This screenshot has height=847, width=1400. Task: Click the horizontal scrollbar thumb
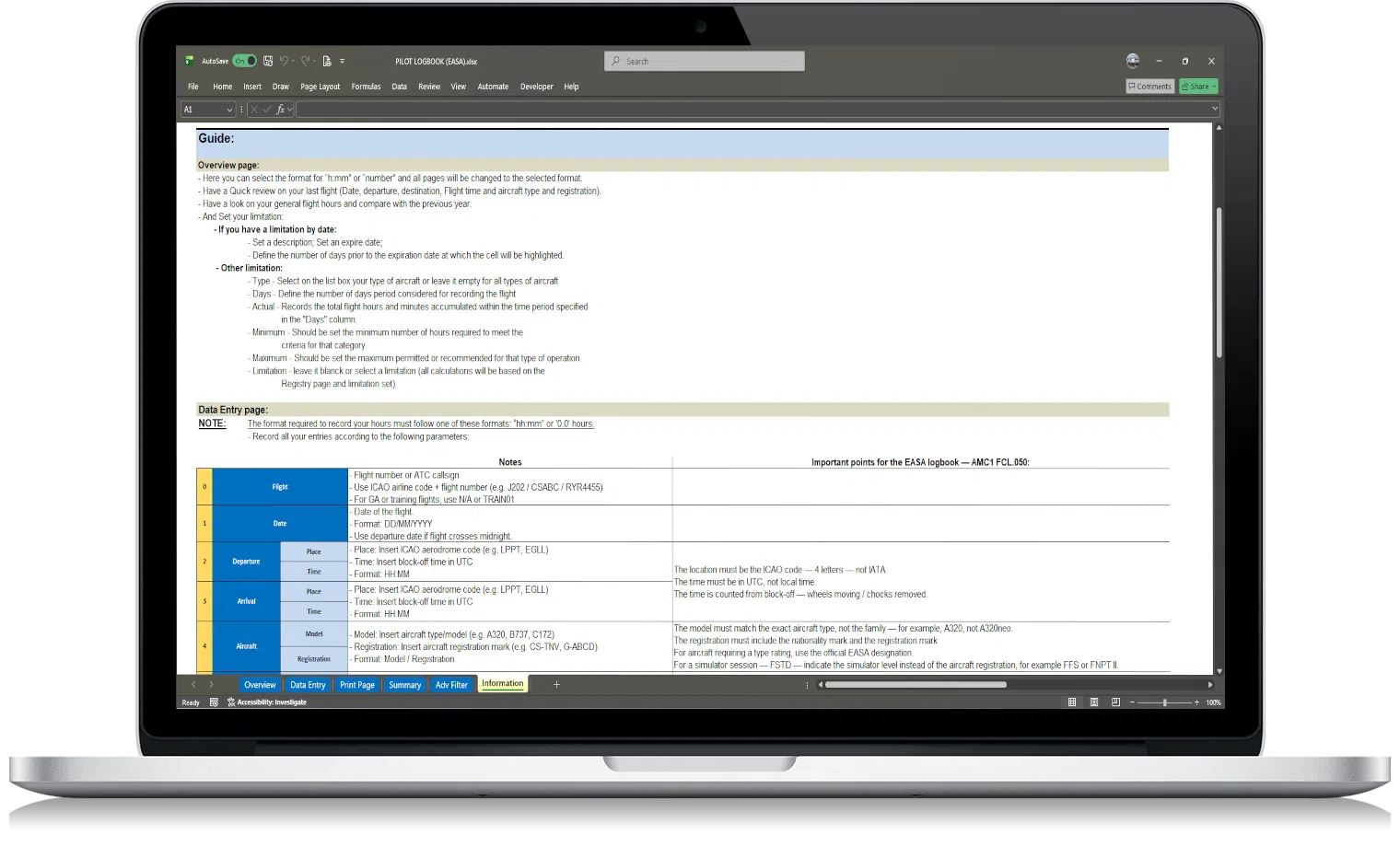tap(916, 685)
